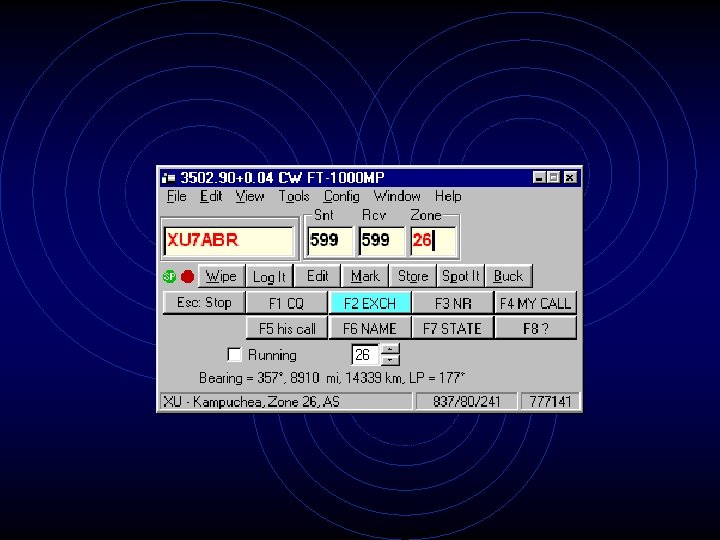The height and width of the screenshot is (540, 720).
Task: Click the Rcv field showing 599
Action: click(x=382, y=240)
